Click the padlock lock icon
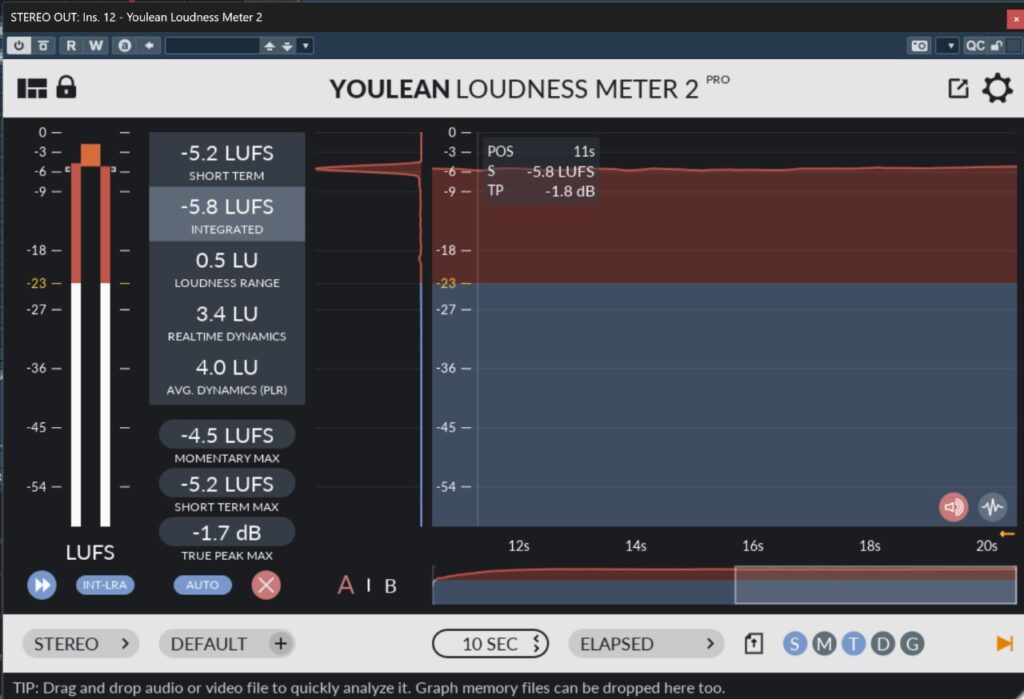 pyautogui.click(x=66, y=88)
